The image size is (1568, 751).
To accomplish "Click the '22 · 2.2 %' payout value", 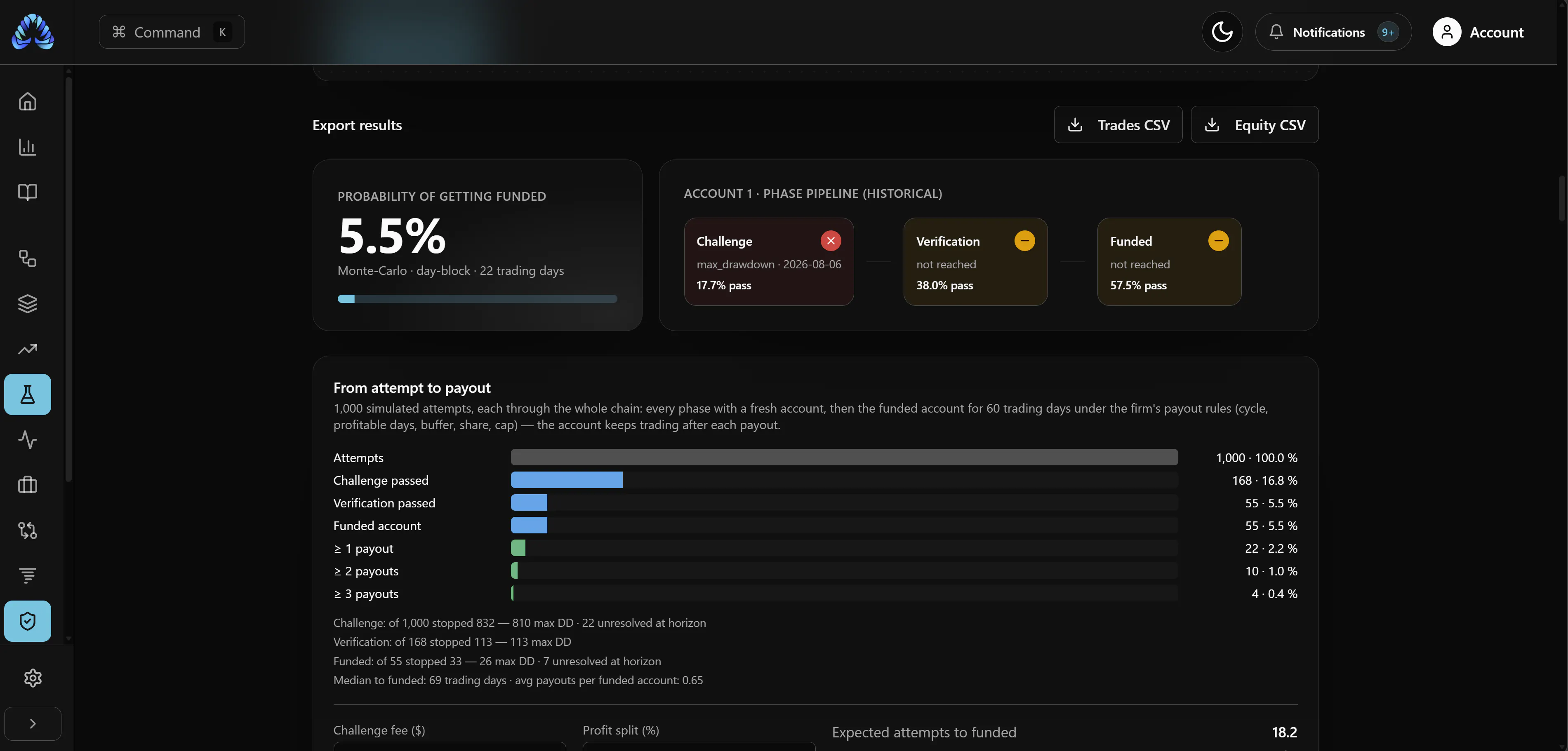I will coord(1271,548).
